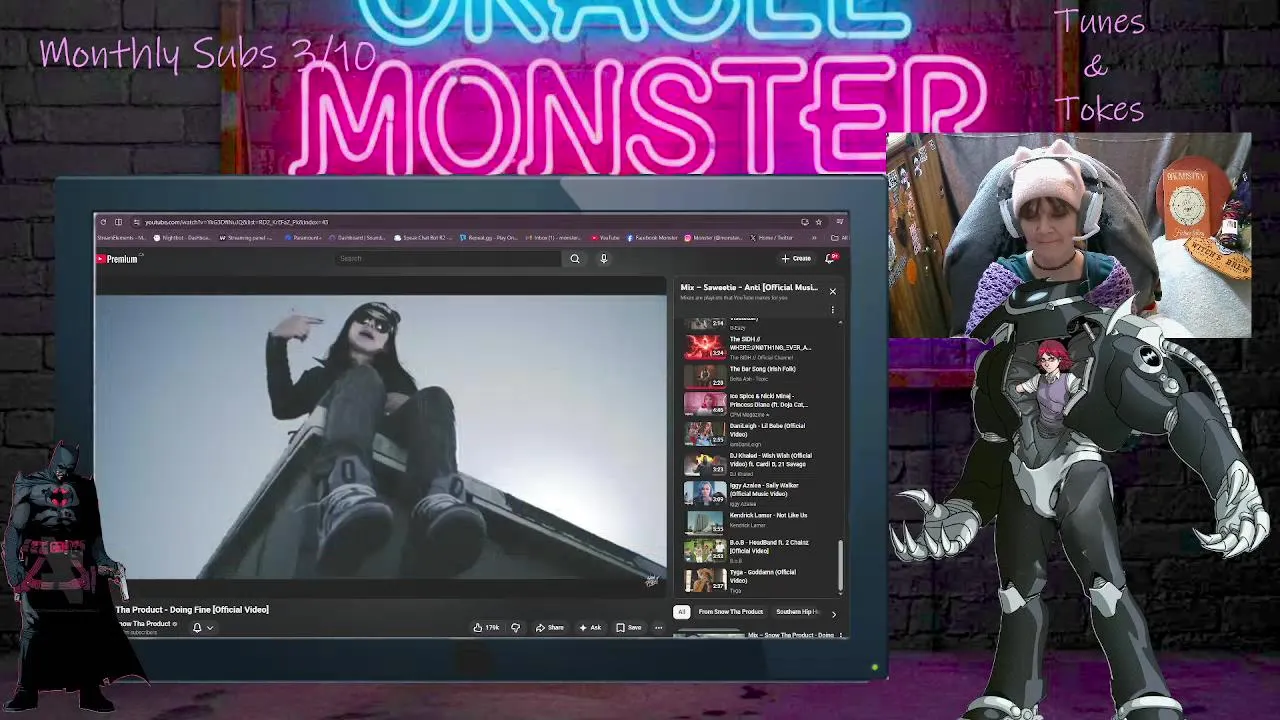Click the Ask button under video
1280x720 pixels.
(x=589, y=628)
